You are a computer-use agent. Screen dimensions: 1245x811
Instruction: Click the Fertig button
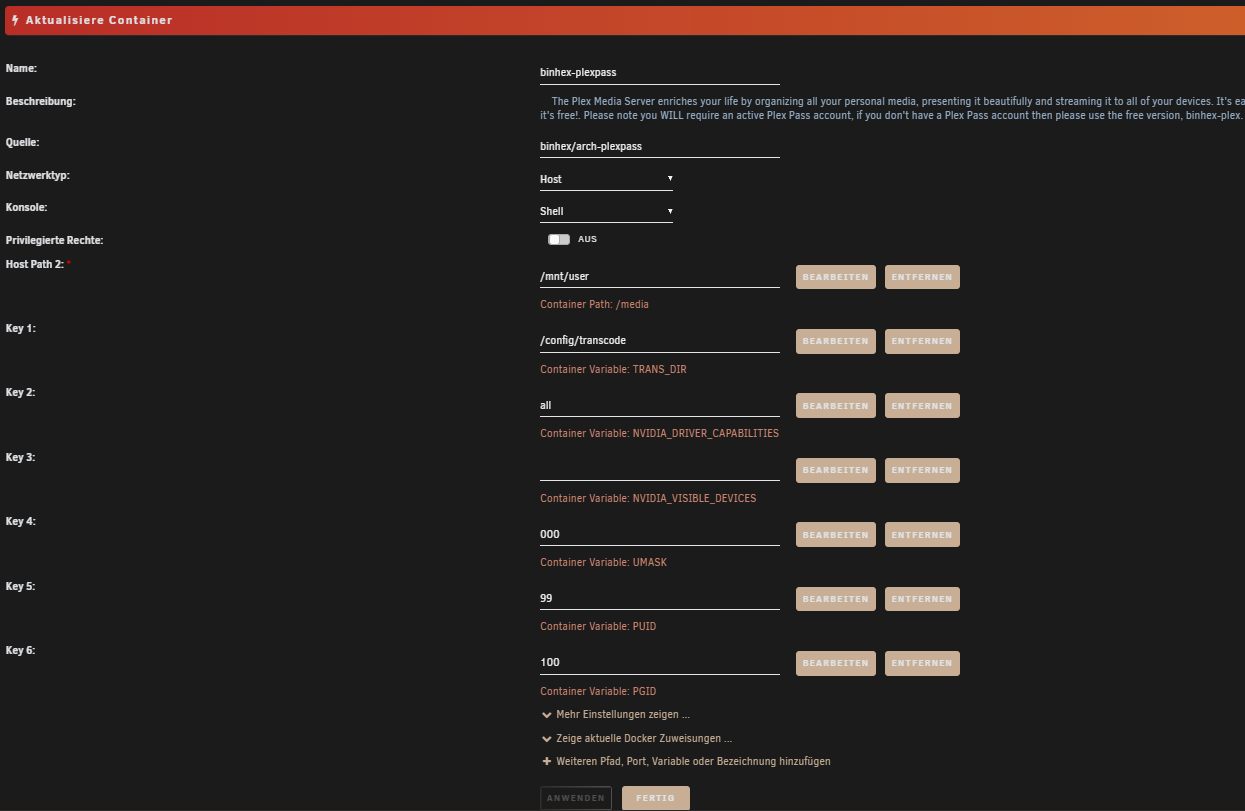pos(656,798)
